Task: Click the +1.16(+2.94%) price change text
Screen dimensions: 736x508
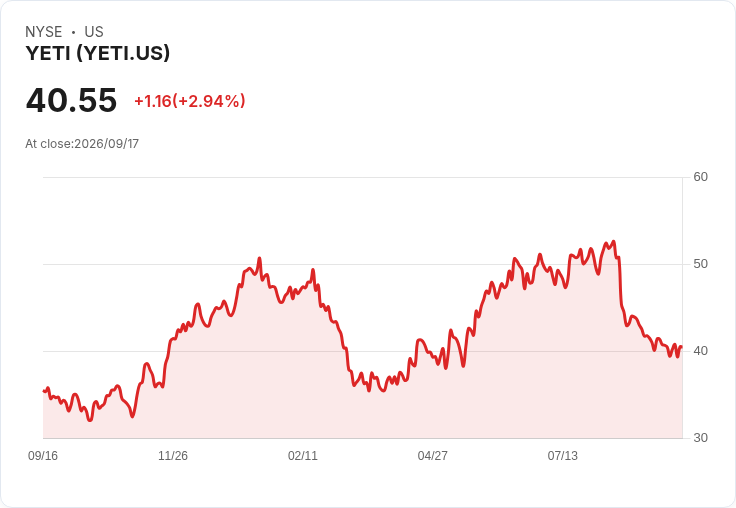Action: coord(190,101)
